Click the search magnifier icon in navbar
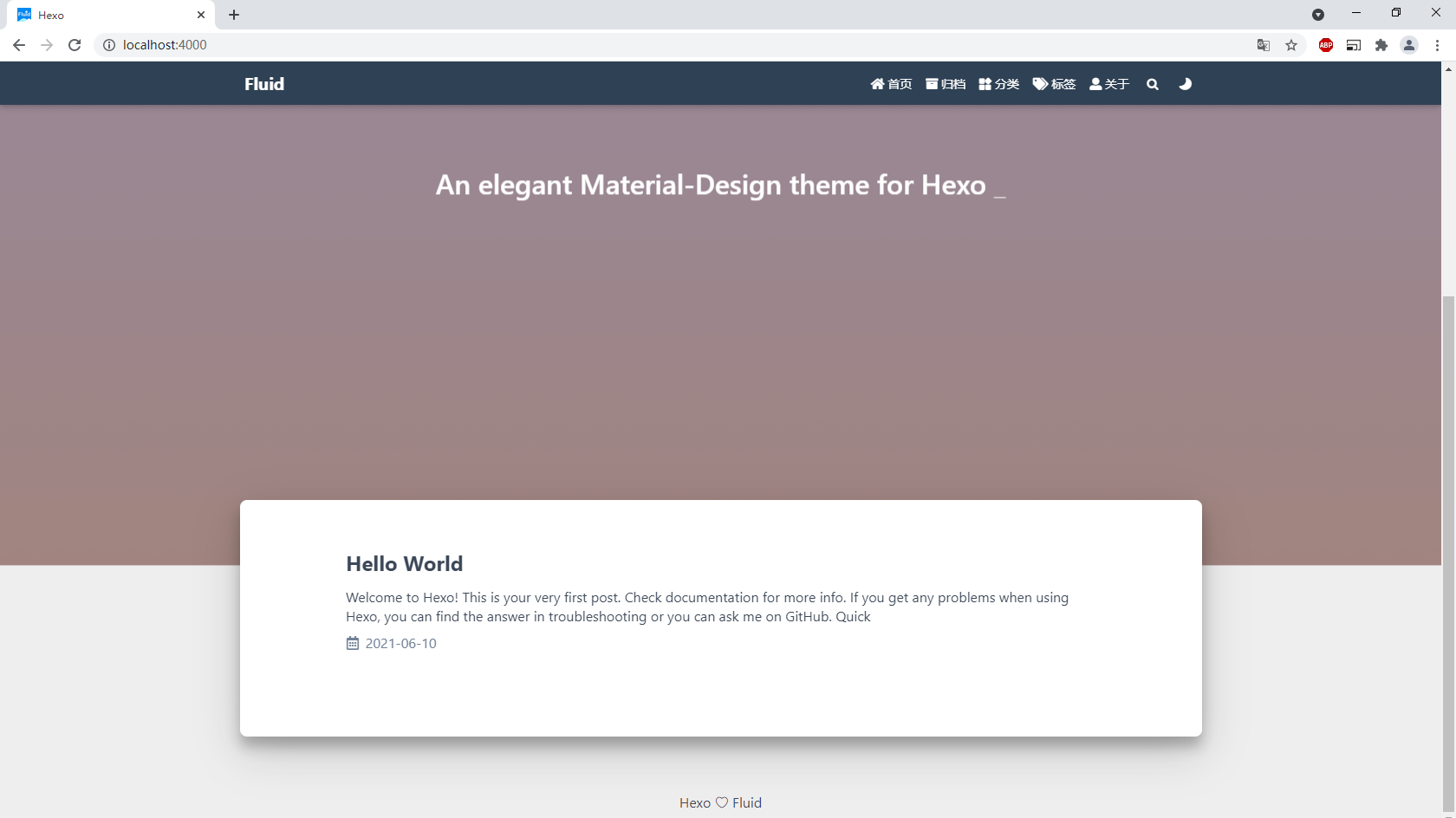Screen dimensions: 1456x818 [1152, 84]
